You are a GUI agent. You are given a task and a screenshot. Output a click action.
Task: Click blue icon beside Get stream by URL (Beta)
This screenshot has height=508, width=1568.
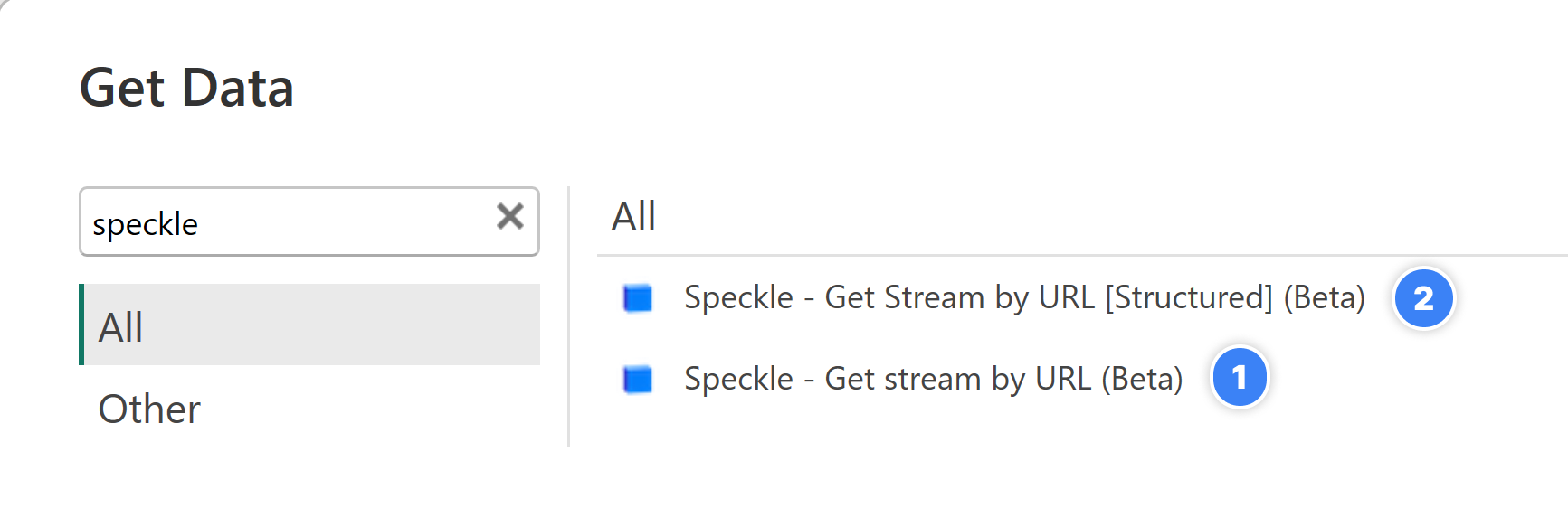click(x=638, y=379)
